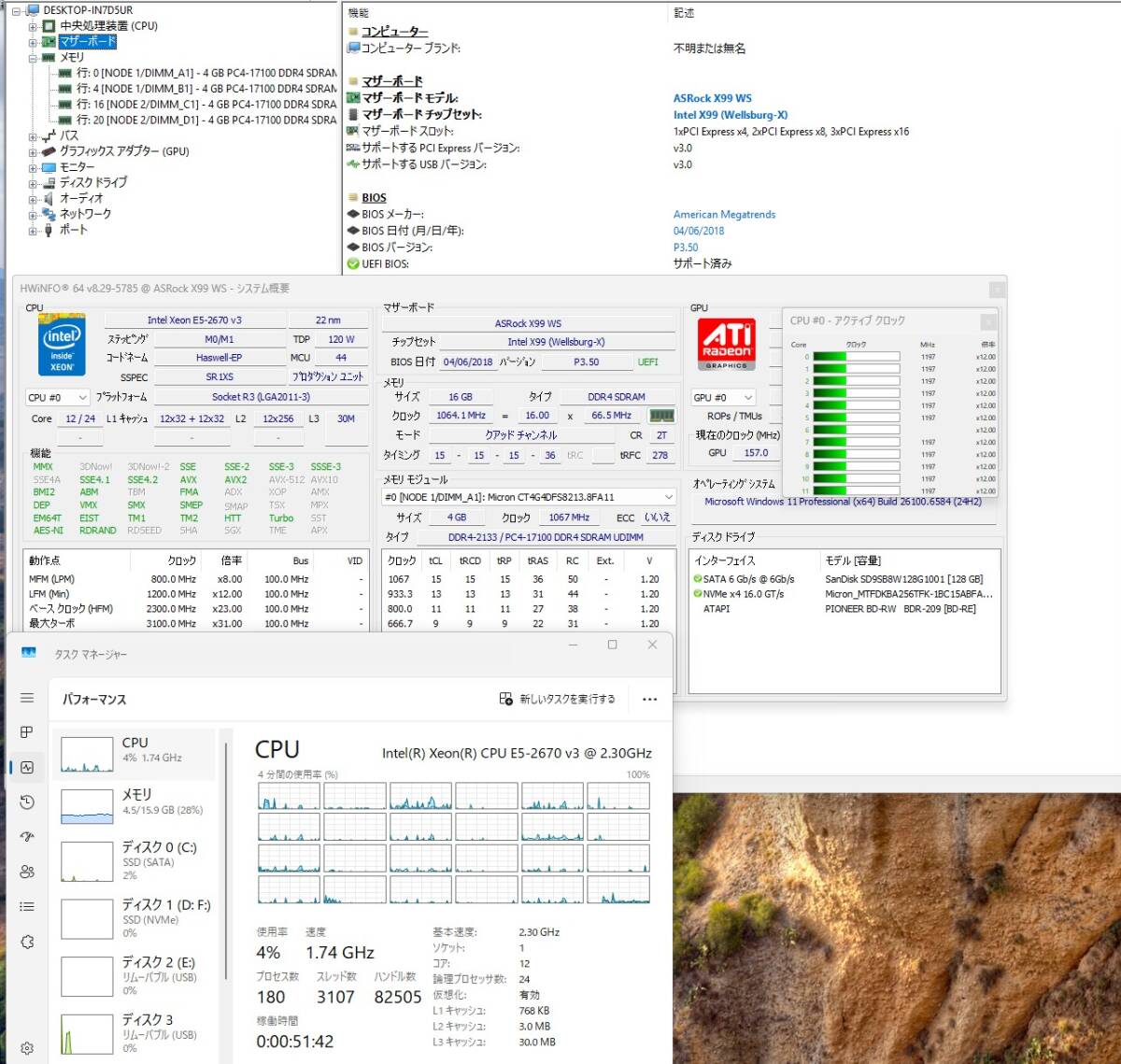Open the CPU #0 selector dropdown

tap(58, 397)
